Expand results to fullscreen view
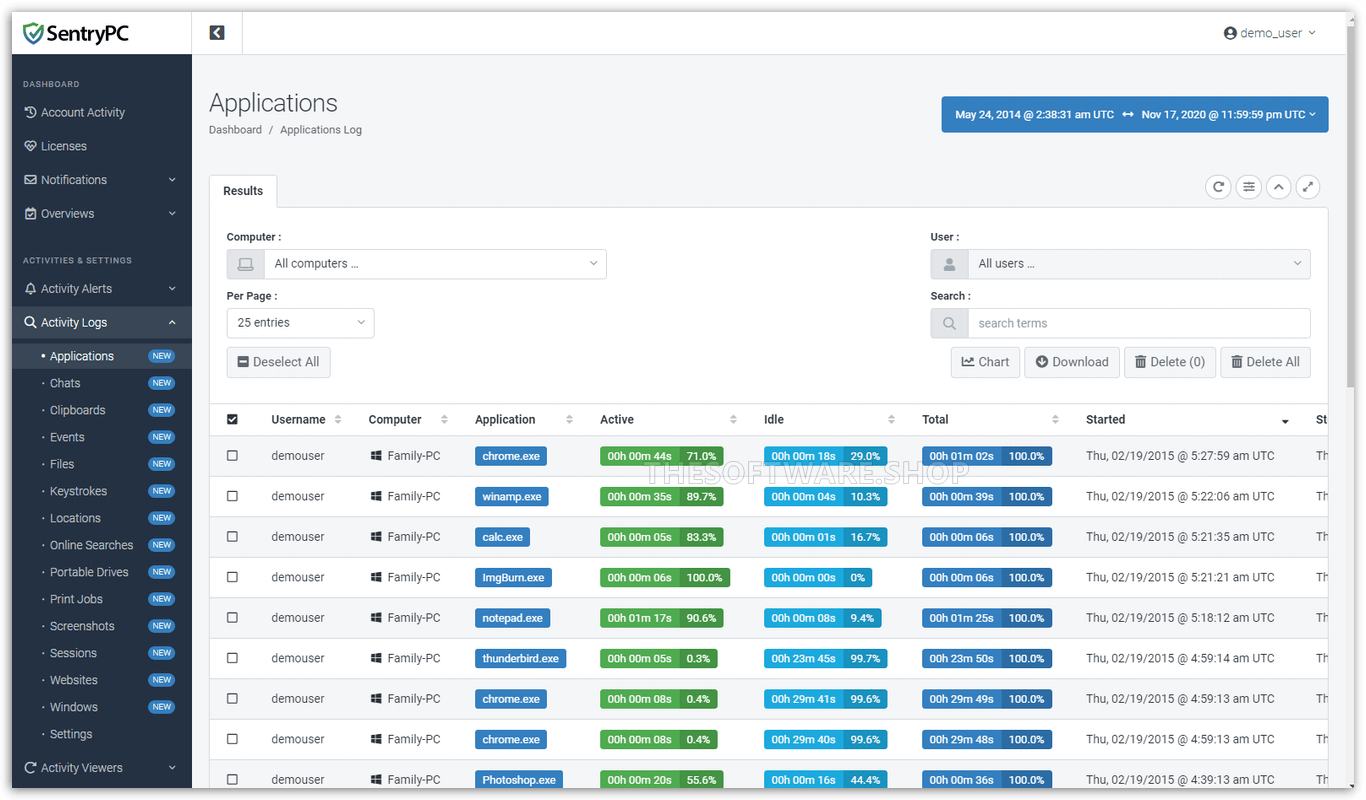 tap(1308, 187)
